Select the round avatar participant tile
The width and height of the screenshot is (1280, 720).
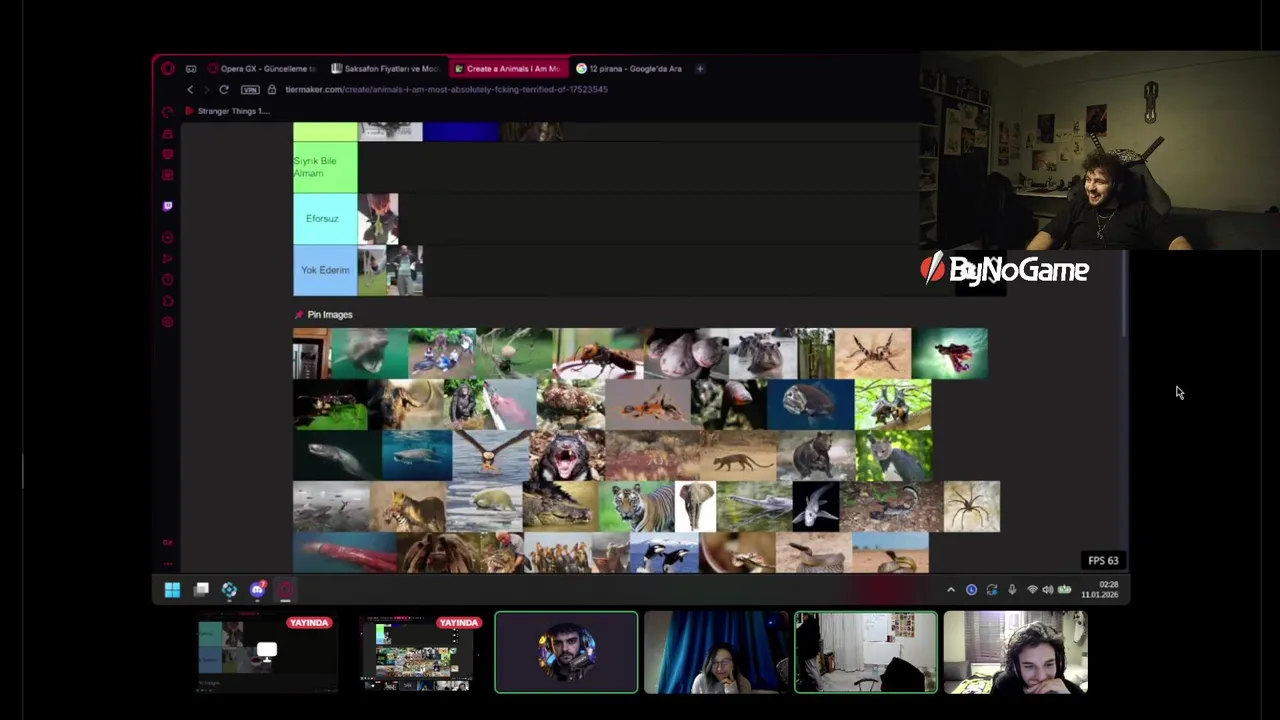click(x=566, y=652)
